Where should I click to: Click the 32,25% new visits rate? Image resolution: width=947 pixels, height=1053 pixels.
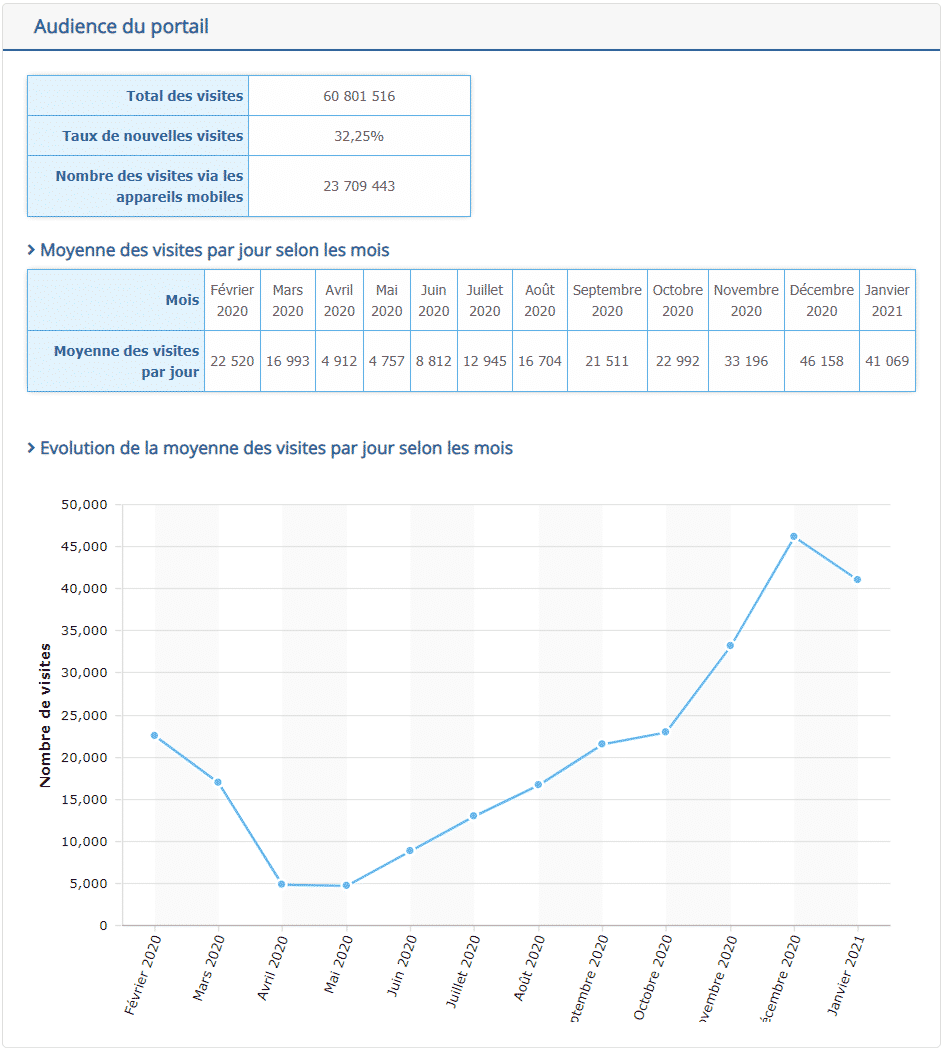359,136
